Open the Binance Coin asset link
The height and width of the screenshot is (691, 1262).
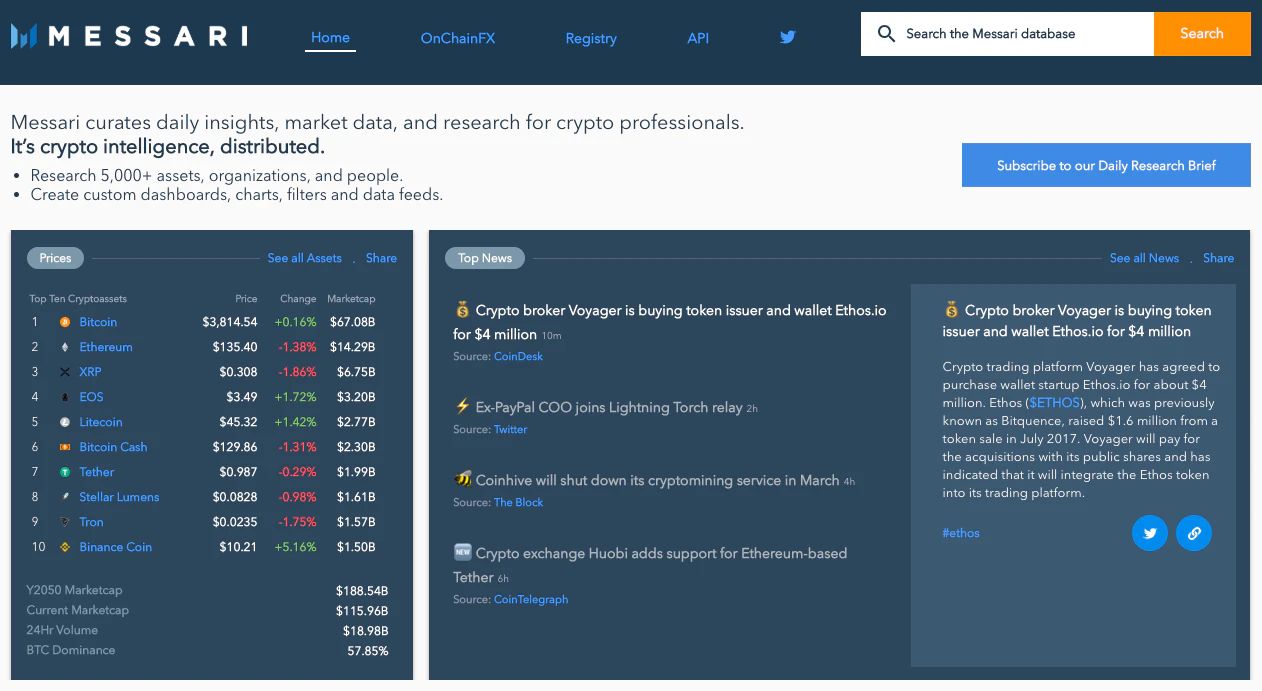pos(116,547)
